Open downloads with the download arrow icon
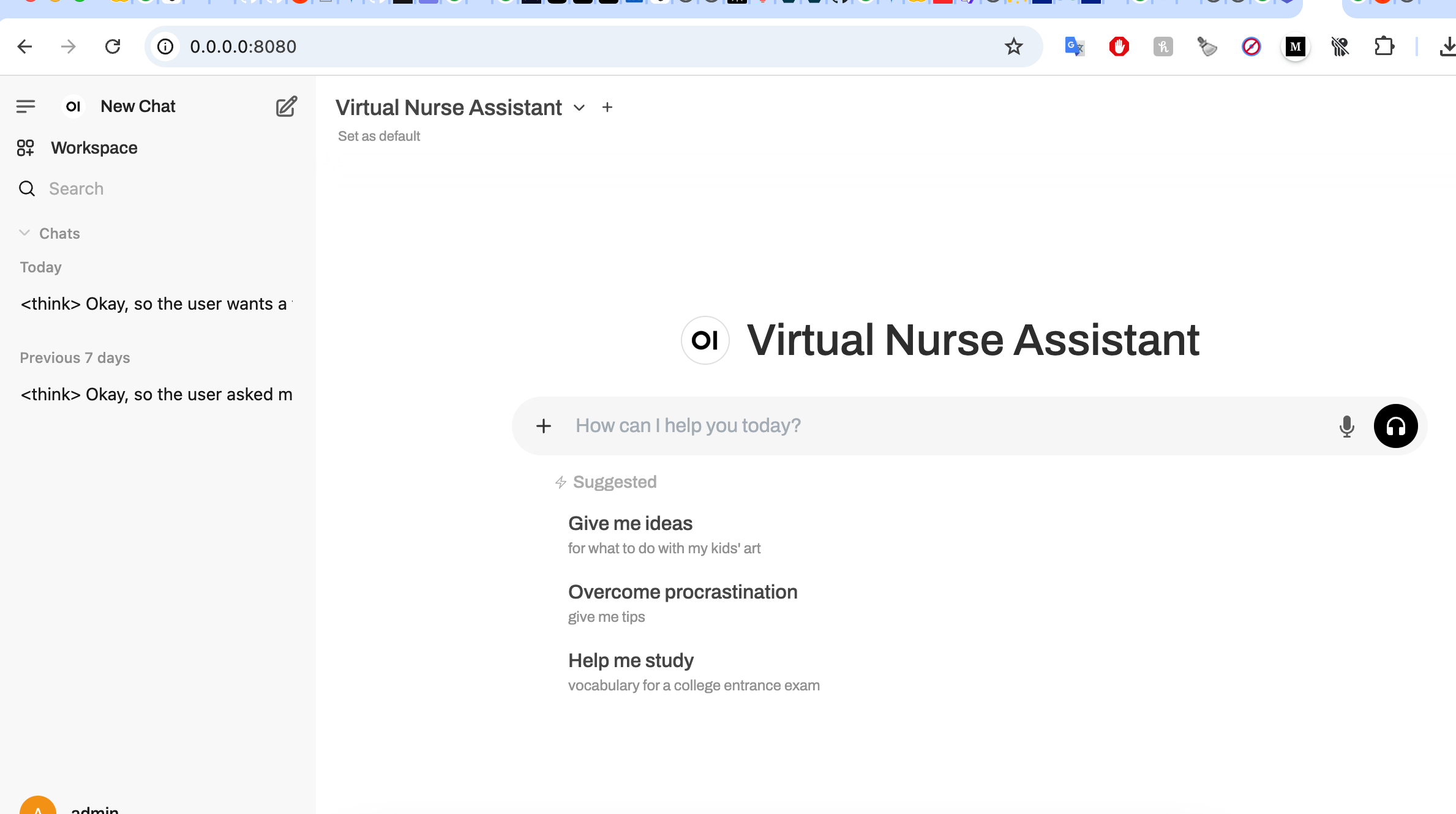This screenshot has width=1456, height=814. tap(1447, 46)
